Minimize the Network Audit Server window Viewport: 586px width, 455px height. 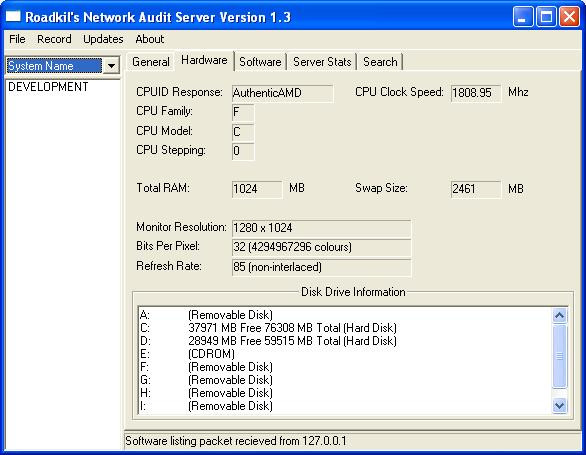tap(523, 17)
